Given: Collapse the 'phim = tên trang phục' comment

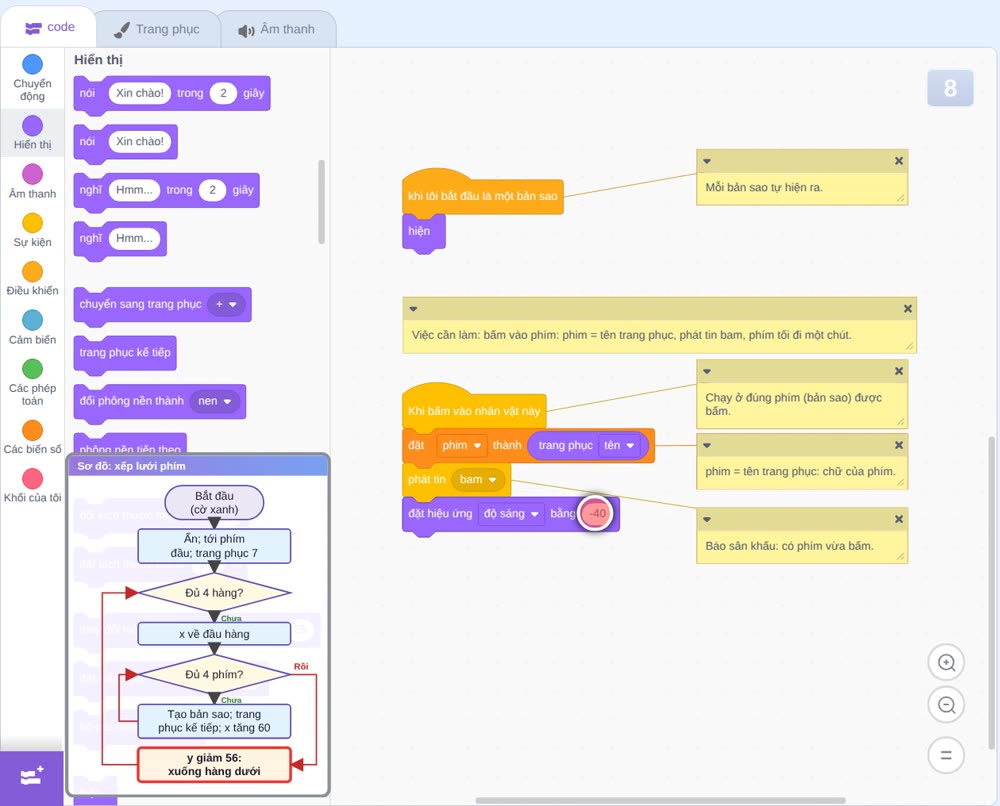Looking at the screenshot, I should point(707,446).
